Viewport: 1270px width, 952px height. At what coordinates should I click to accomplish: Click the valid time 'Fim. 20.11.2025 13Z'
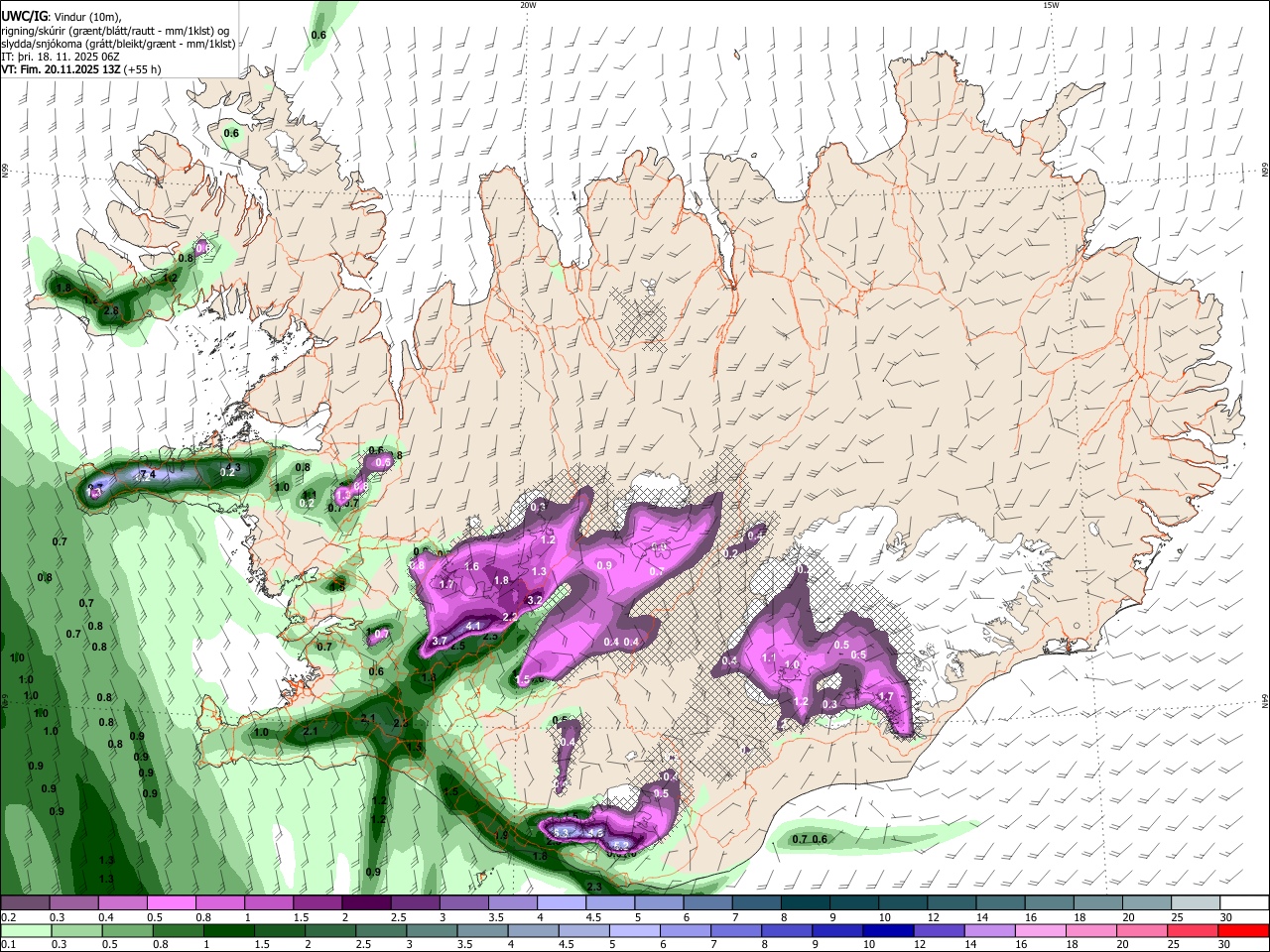click(69, 69)
